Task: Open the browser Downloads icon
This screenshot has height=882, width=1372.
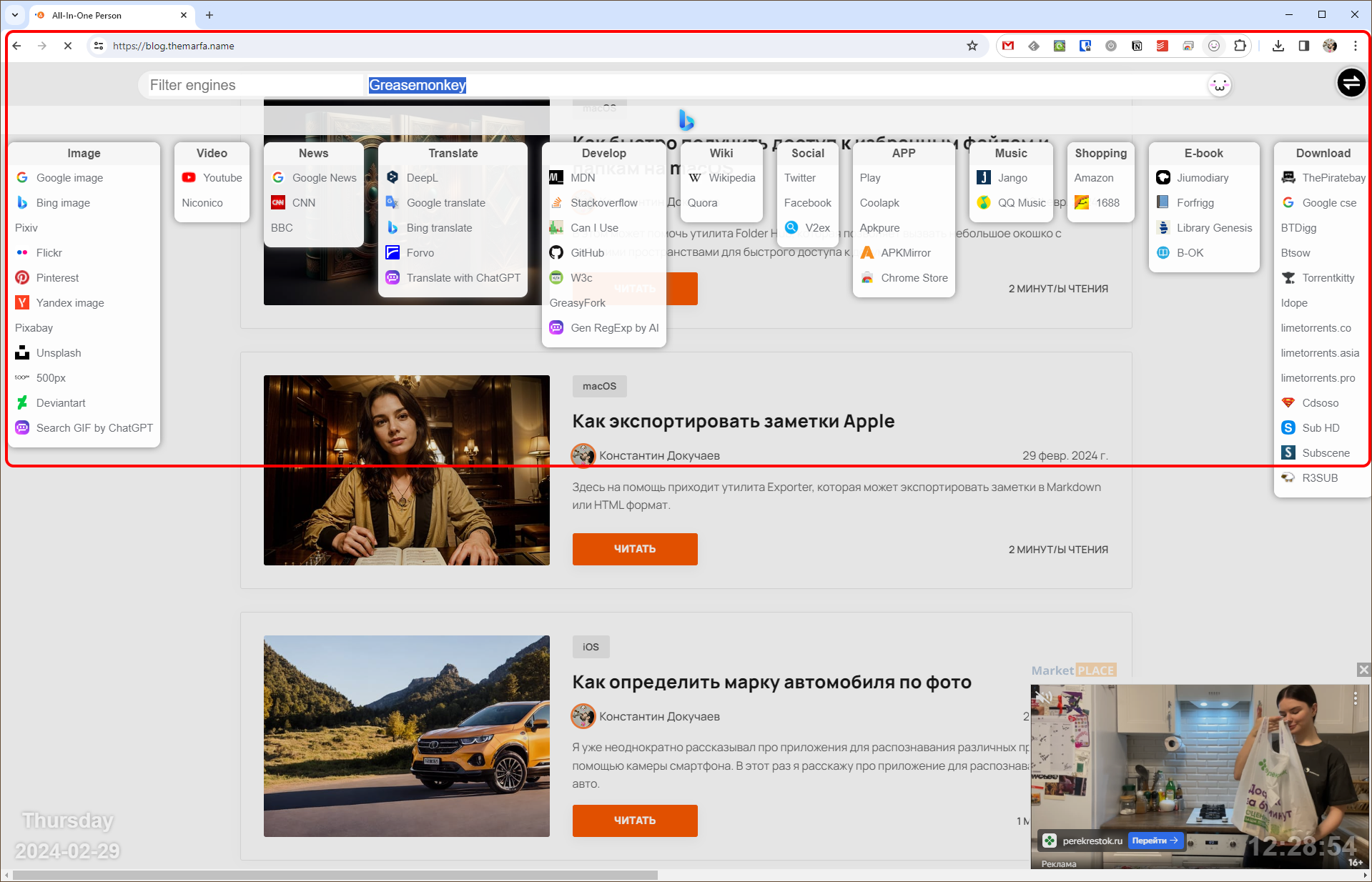Action: [x=1278, y=46]
